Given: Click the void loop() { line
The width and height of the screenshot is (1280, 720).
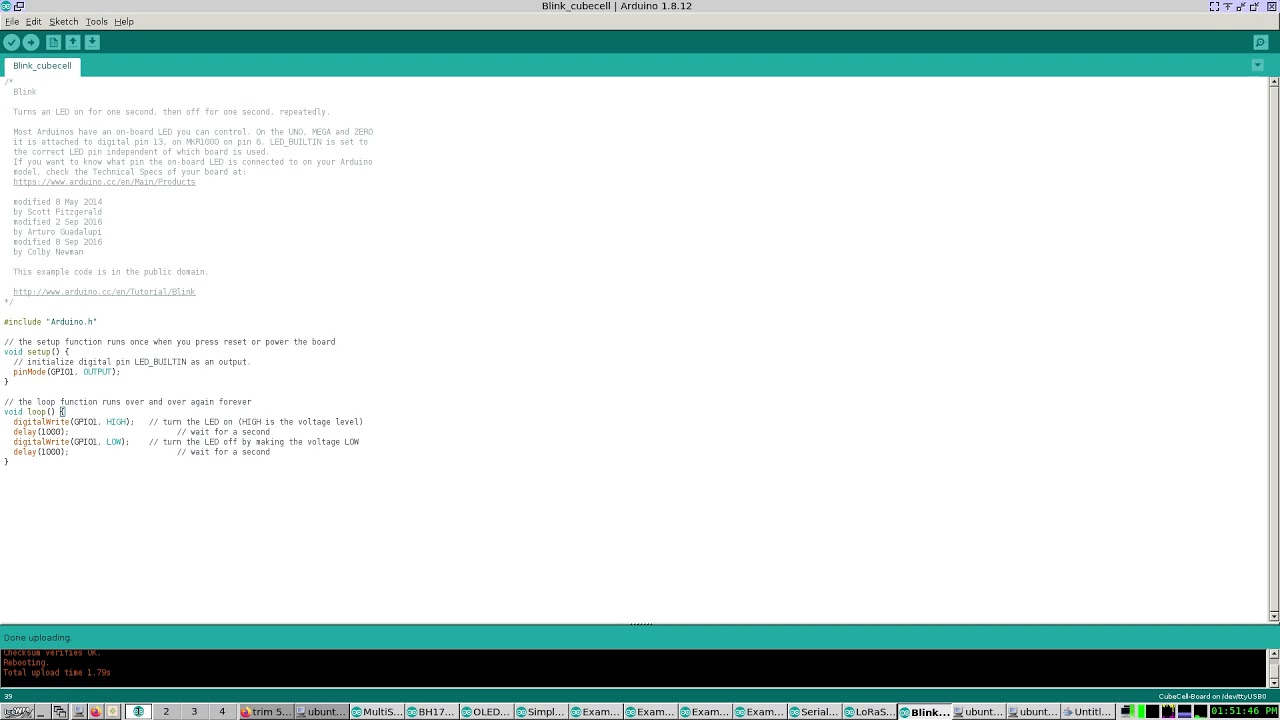Looking at the screenshot, I should [34, 412].
